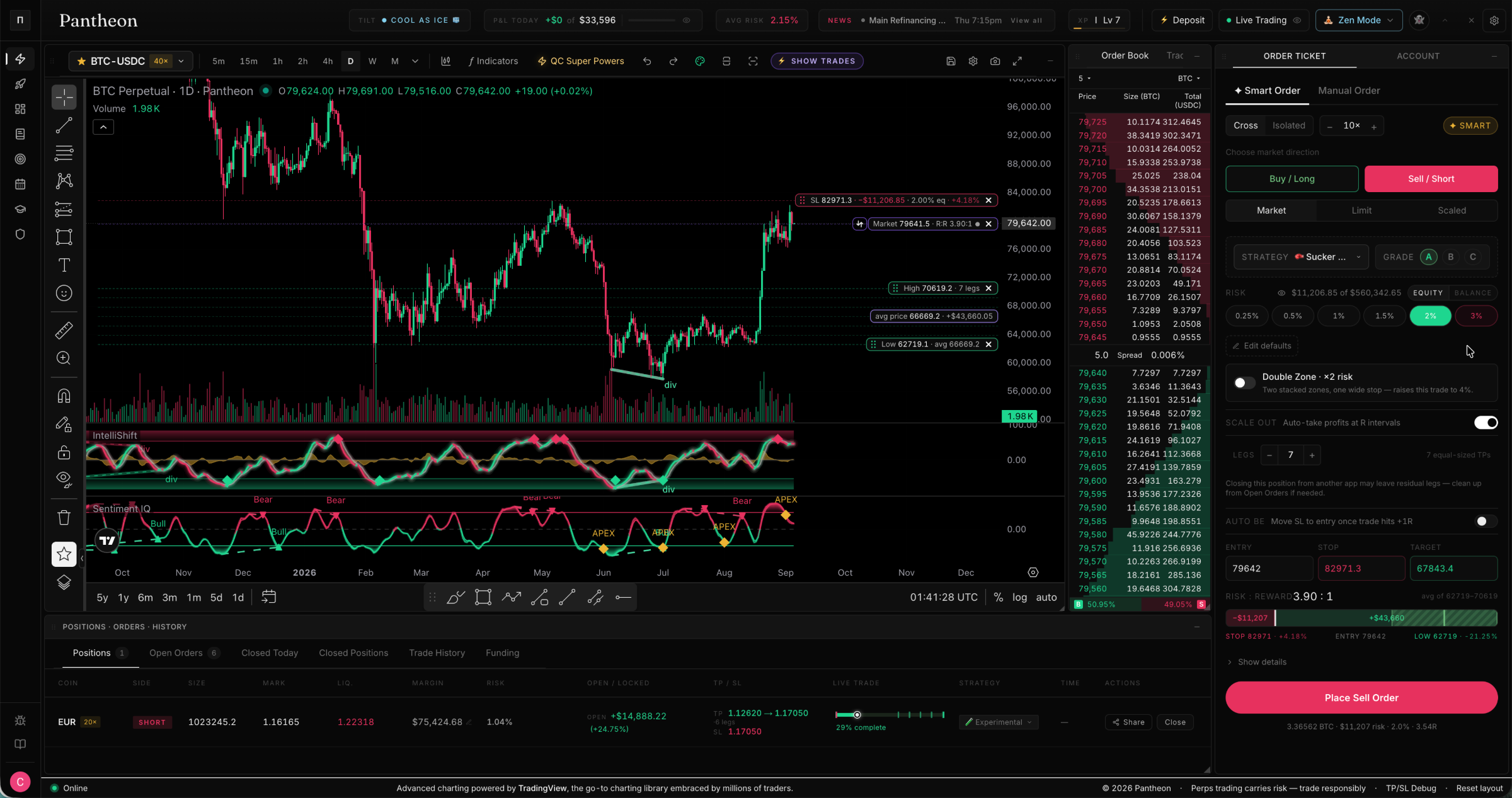Click the Entry price field 79642
The height and width of the screenshot is (798, 1512).
click(1269, 568)
